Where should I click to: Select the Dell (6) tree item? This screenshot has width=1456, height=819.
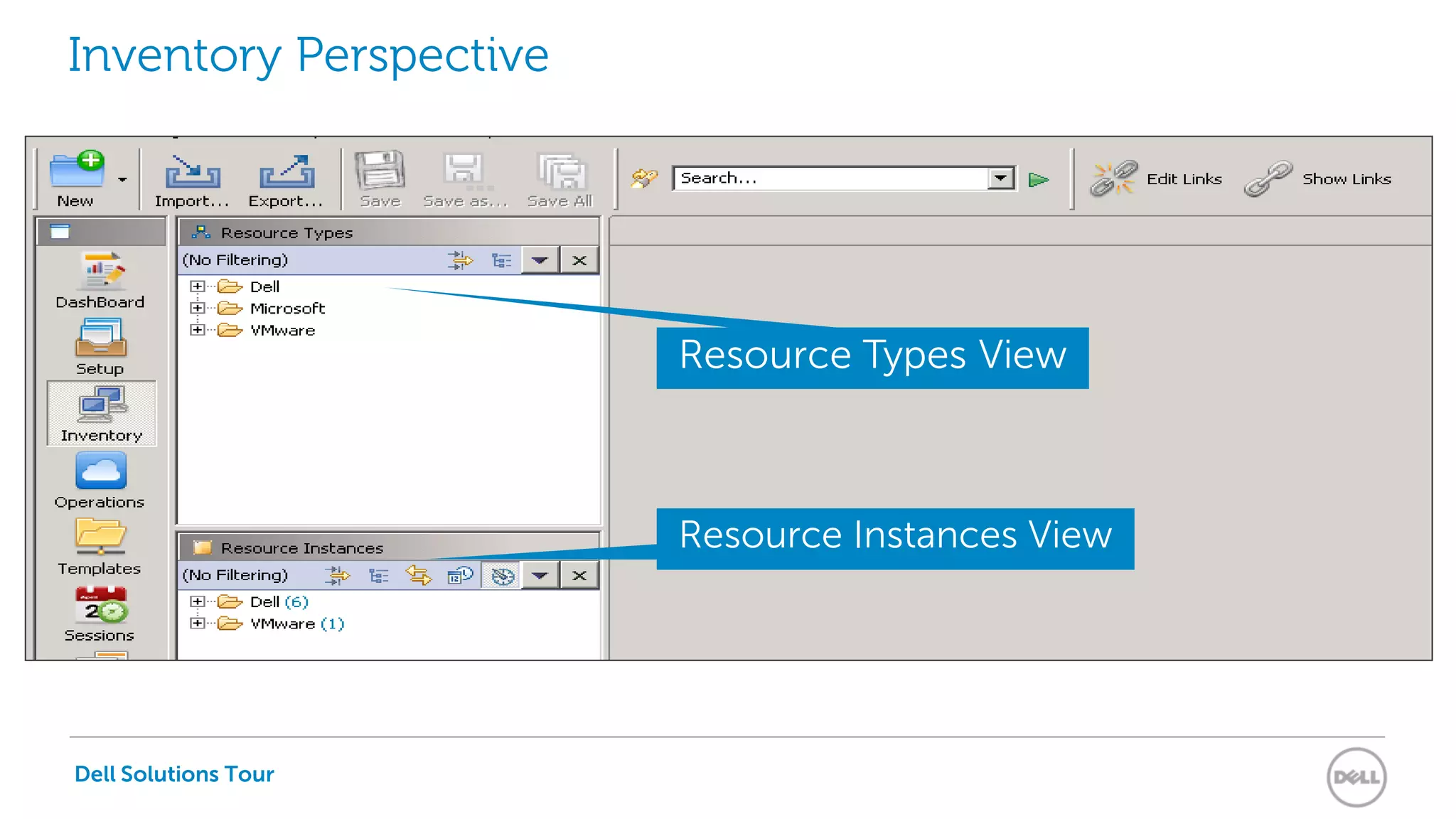[279, 602]
